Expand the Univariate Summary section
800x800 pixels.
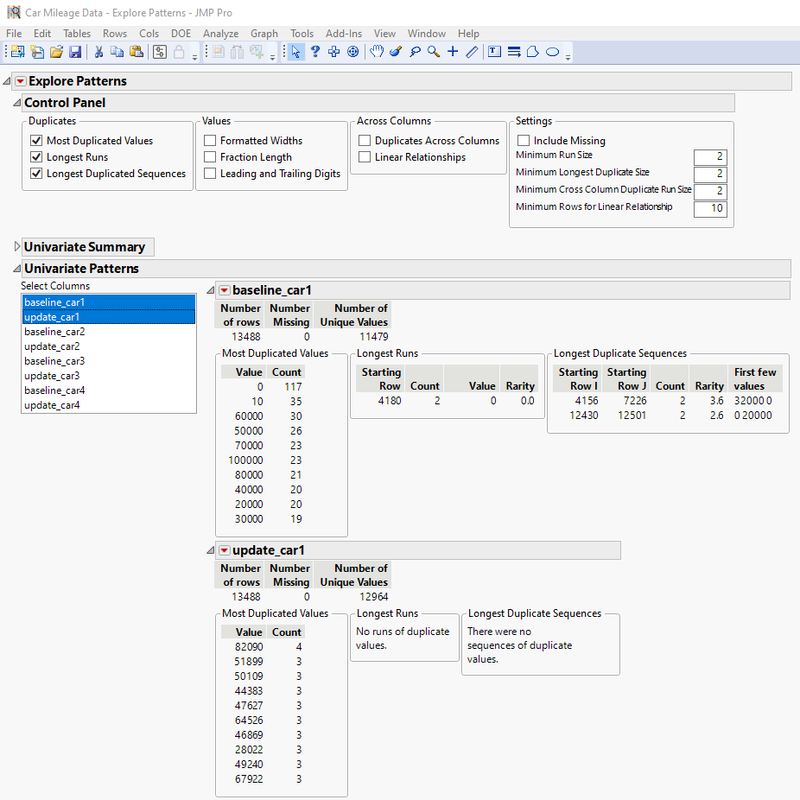(16, 247)
